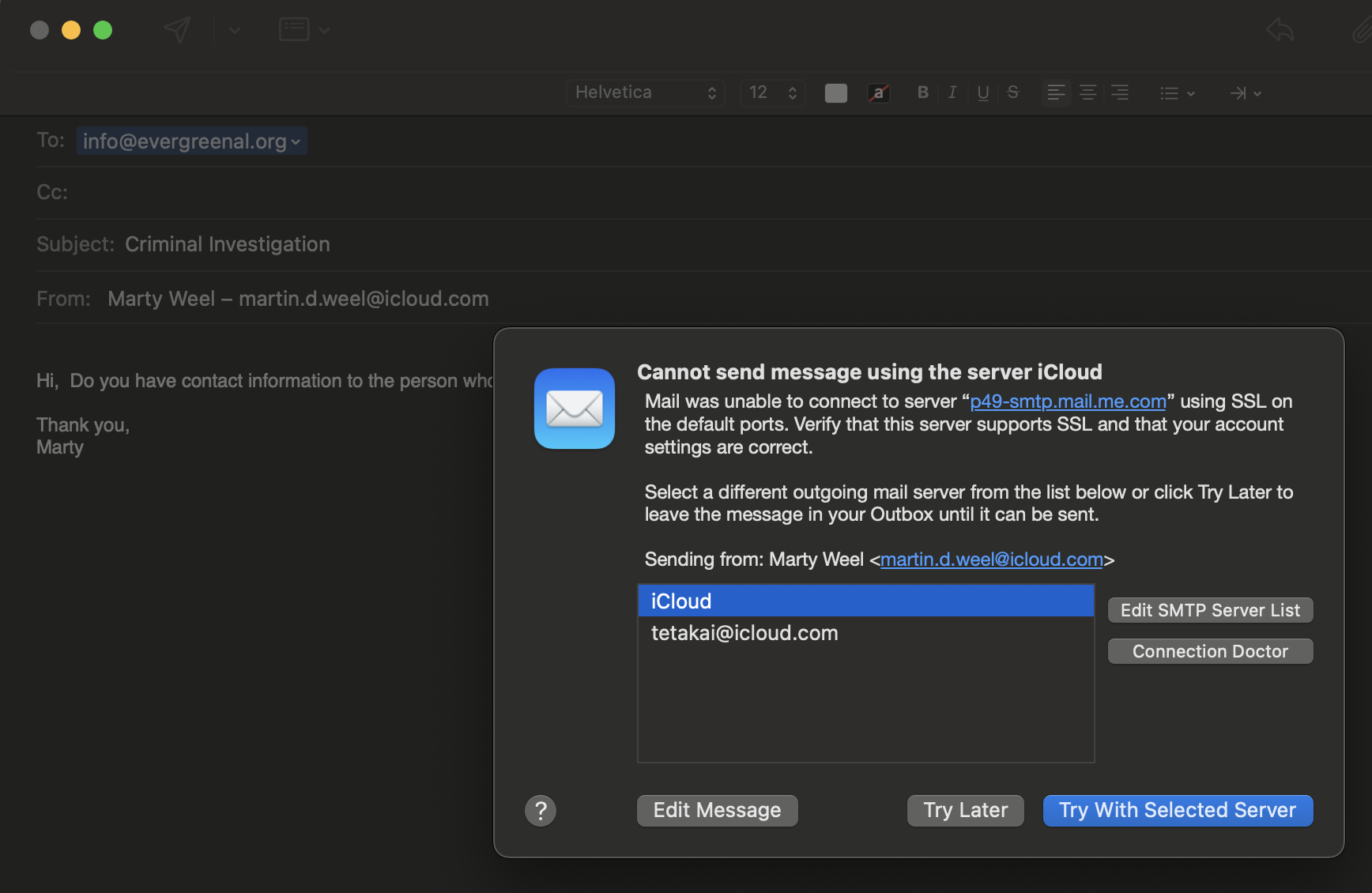The height and width of the screenshot is (893, 1372).
Task: Click Edit SMTP Server List button
Action: click(x=1210, y=610)
